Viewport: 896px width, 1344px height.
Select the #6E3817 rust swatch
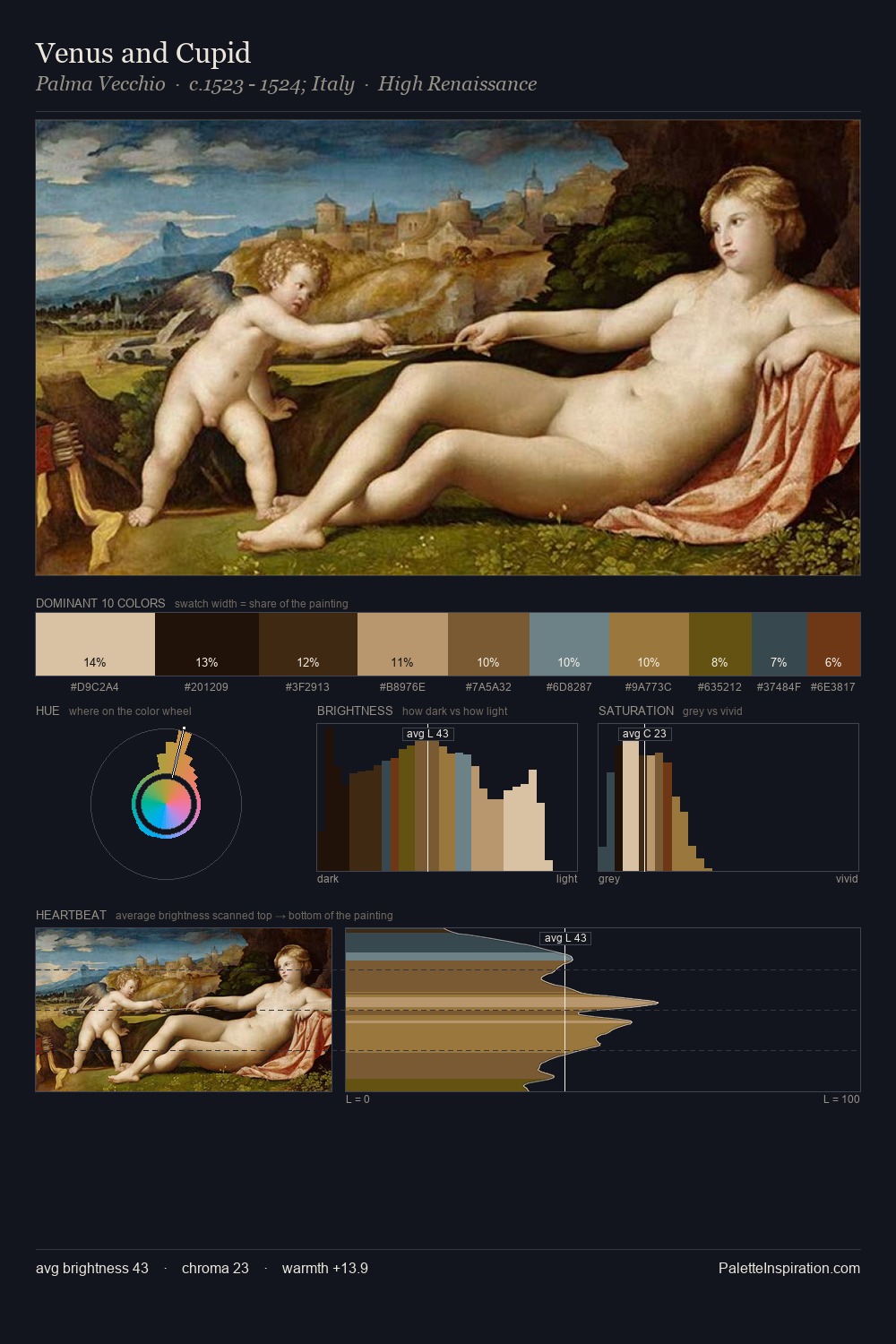coord(833,644)
